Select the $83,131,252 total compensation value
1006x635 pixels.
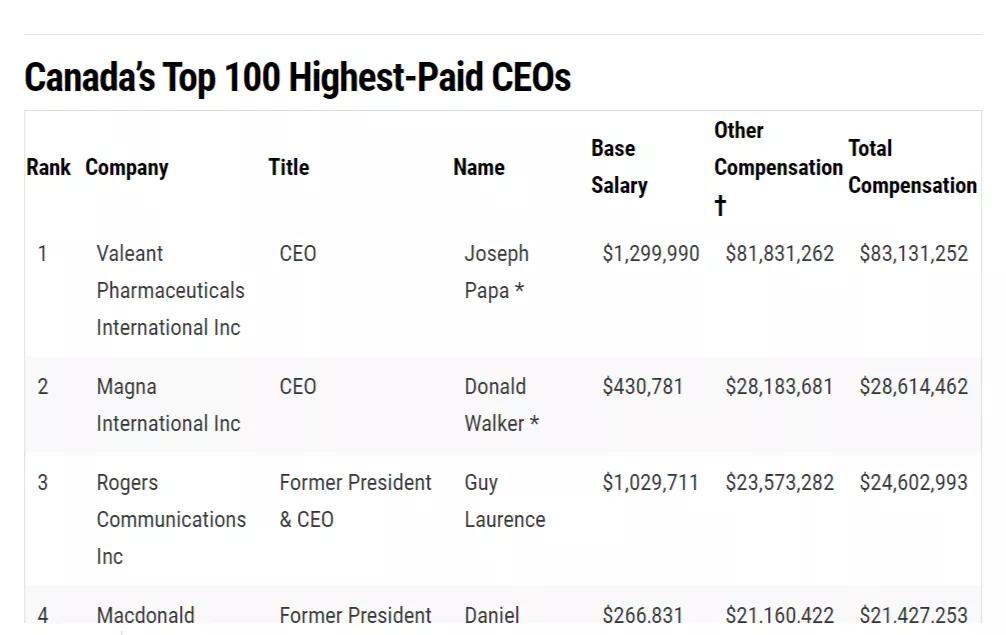click(913, 254)
